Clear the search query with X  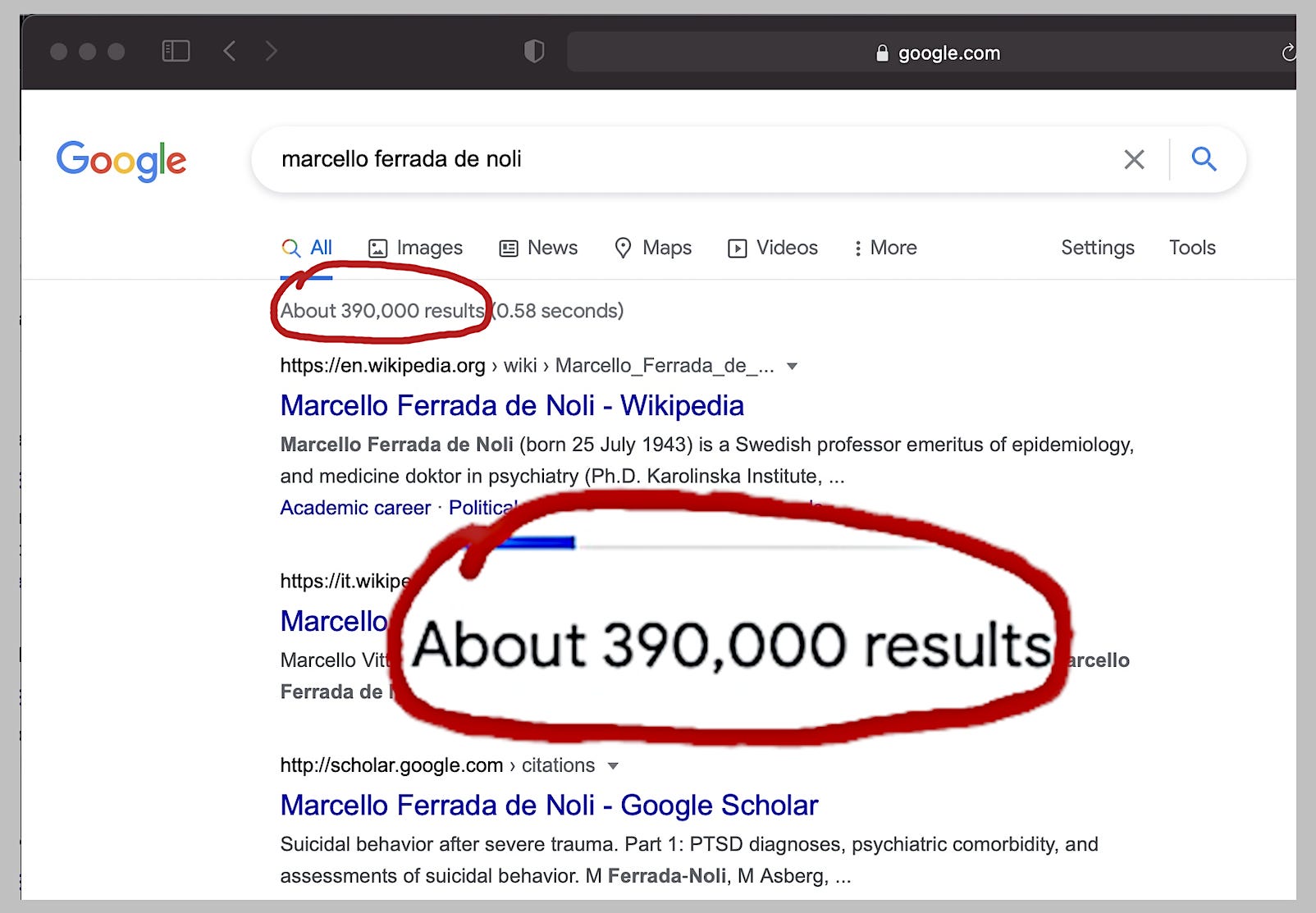1134,159
